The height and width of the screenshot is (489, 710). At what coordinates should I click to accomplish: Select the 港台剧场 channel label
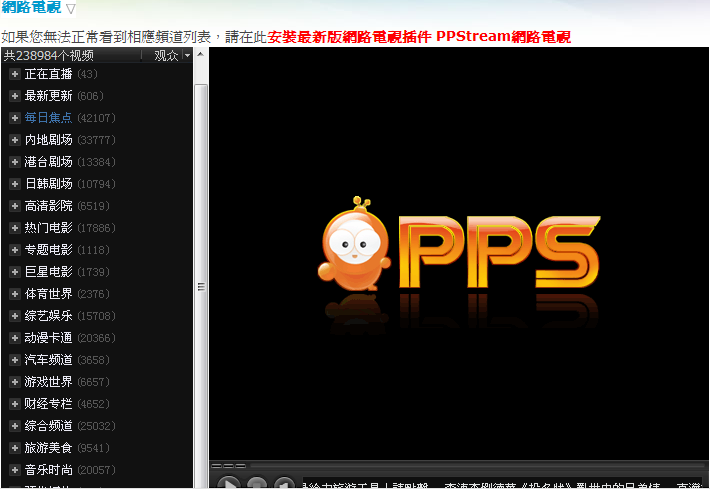pyautogui.click(x=48, y=162)
